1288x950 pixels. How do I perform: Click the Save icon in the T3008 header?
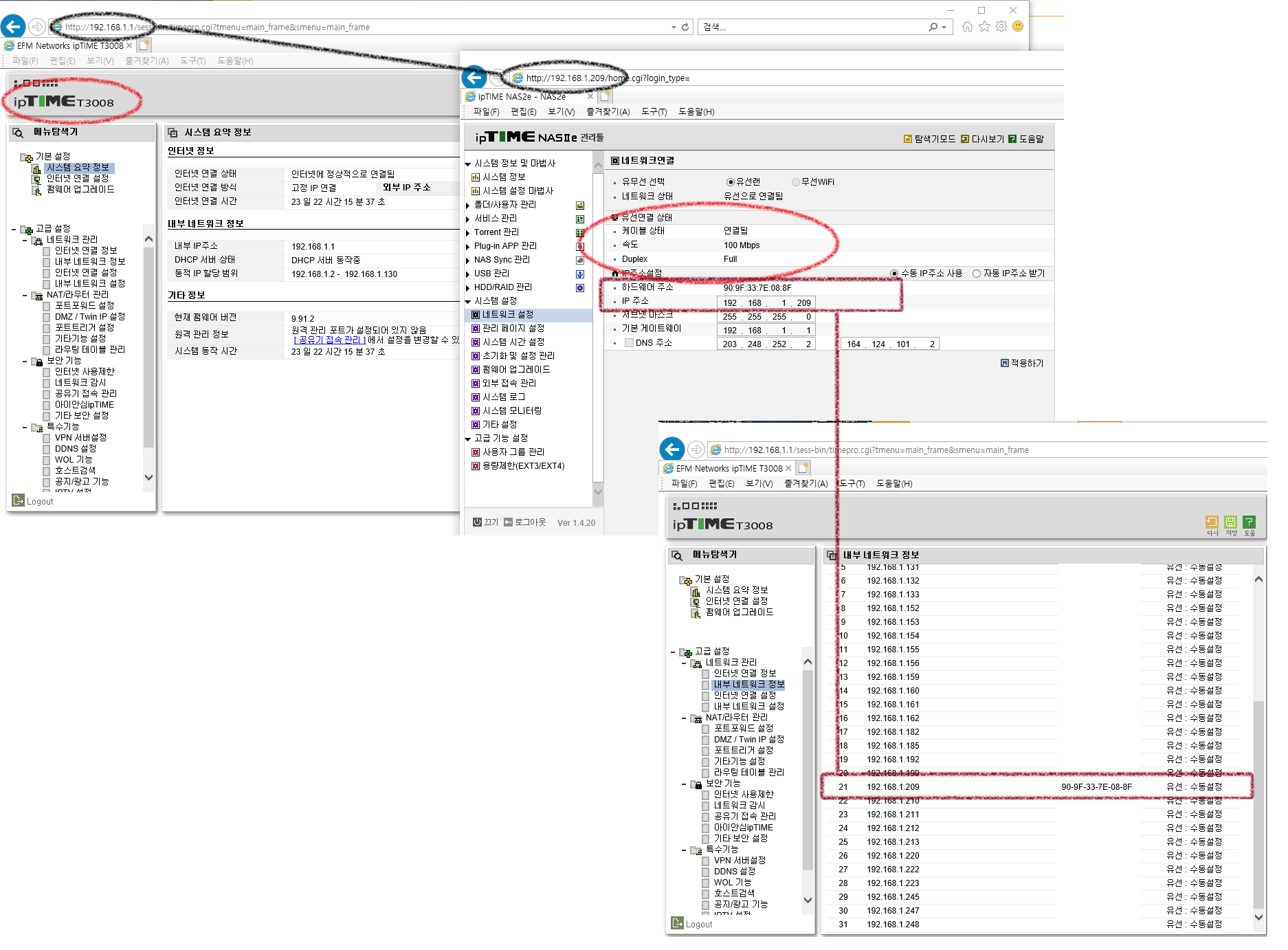pos(1230,522)
